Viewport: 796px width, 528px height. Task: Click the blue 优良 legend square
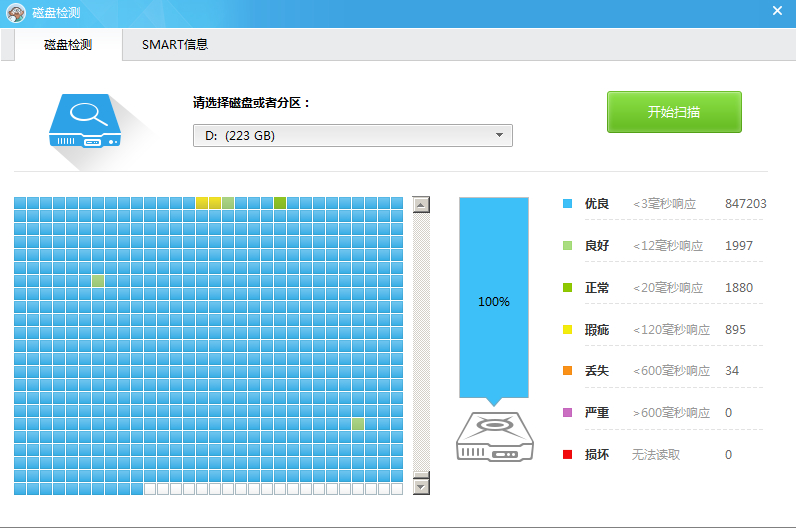pyautogui.click(x=568, y=204)
